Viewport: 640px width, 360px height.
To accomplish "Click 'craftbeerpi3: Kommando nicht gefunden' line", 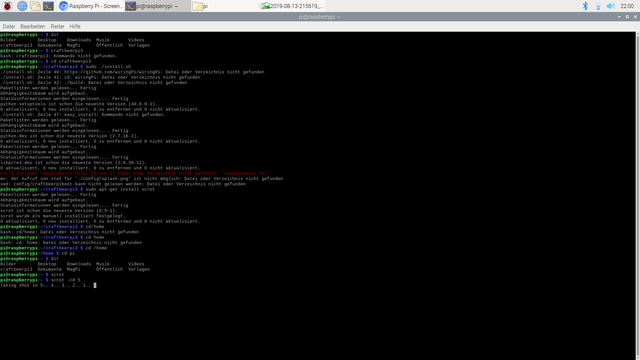I will click(59, 56).
